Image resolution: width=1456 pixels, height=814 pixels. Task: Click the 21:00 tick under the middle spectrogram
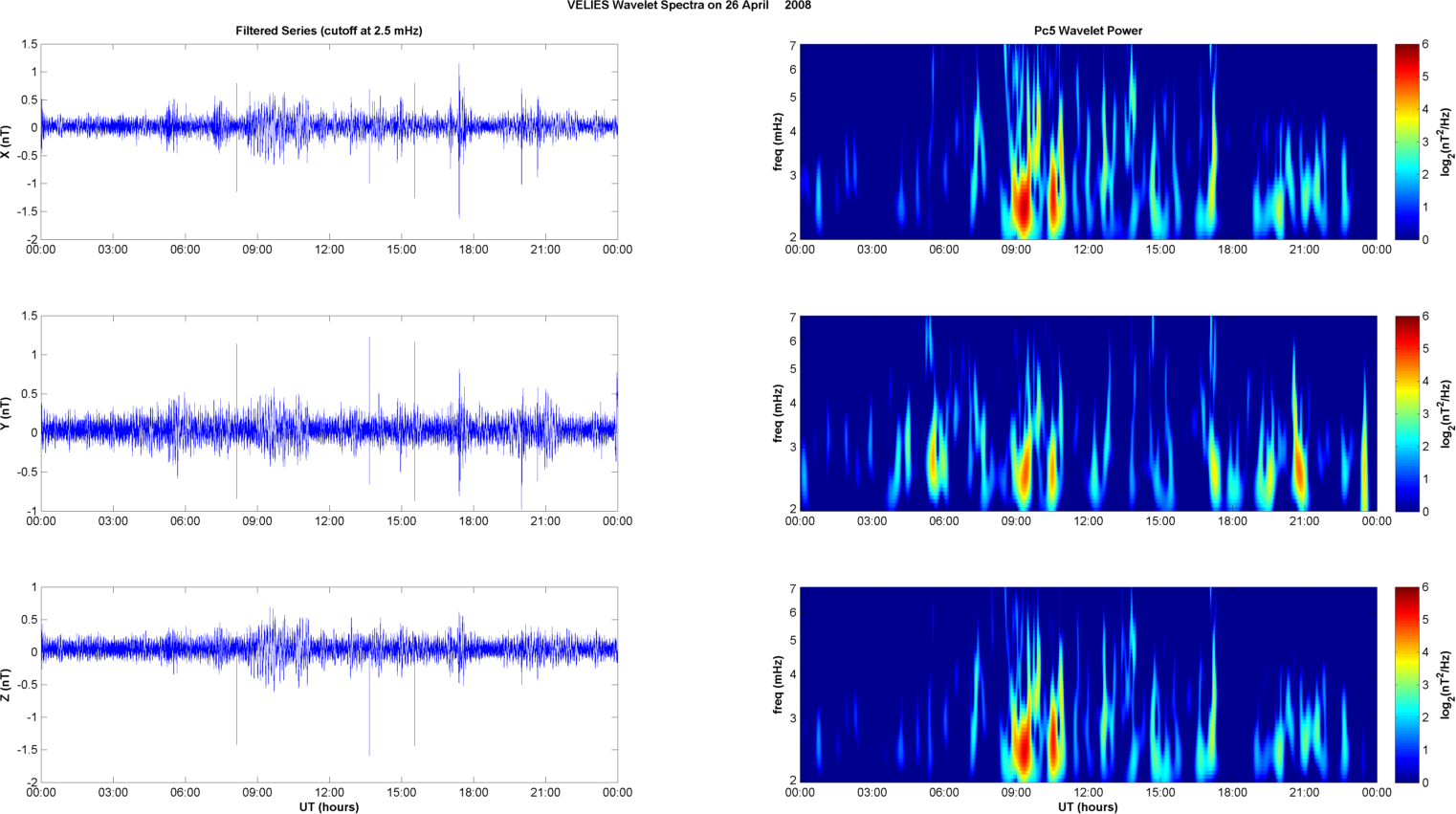pos(1305,521)
